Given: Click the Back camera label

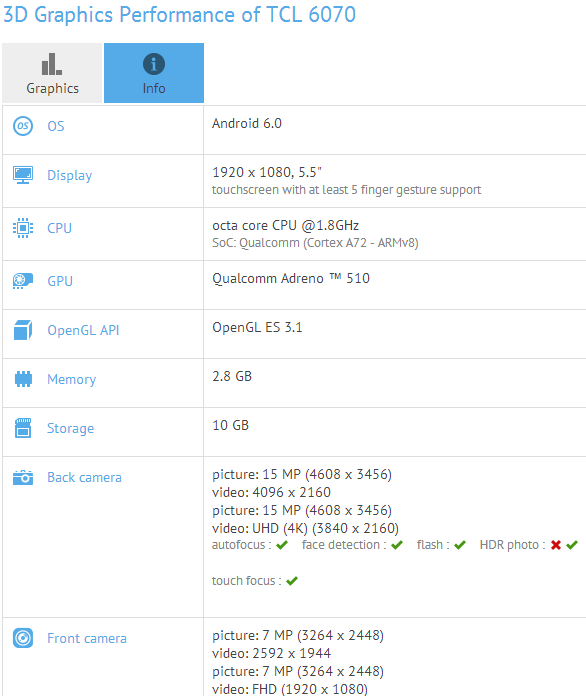Looking at the screenshot, I should point(84,477).
